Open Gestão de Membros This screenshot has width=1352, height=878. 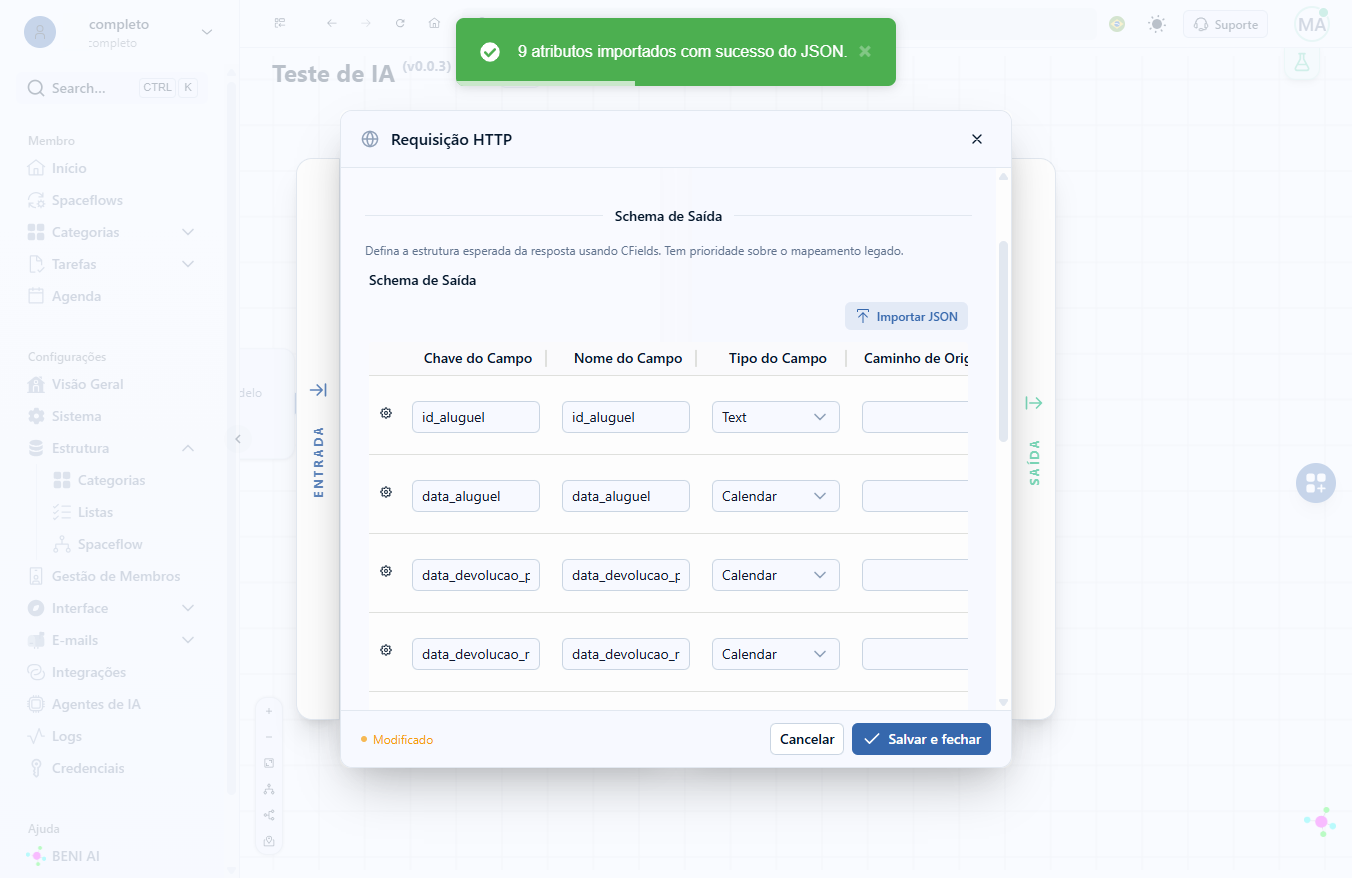pyautogui.click(x=104, y=576)
